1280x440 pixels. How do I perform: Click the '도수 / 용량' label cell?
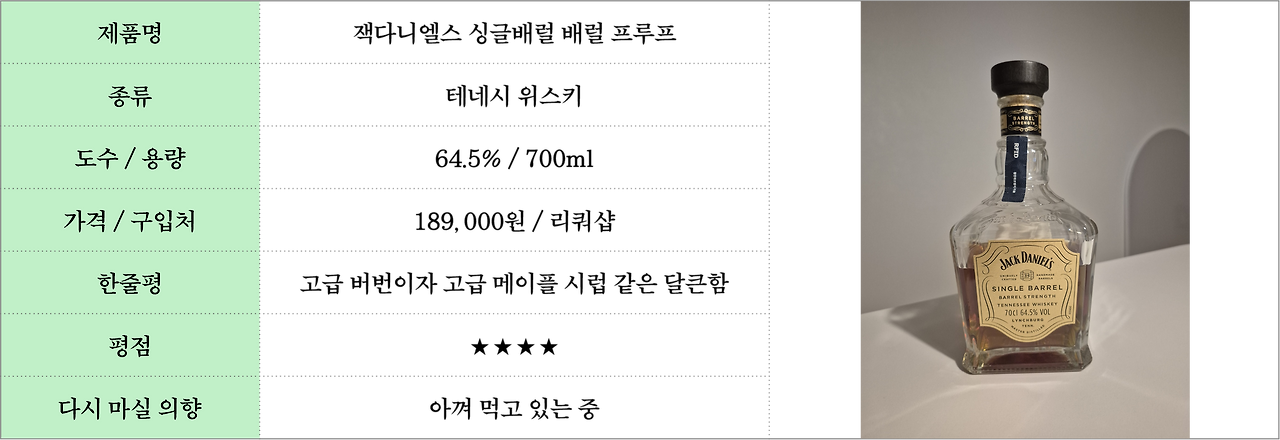click(x=130, y=158)
